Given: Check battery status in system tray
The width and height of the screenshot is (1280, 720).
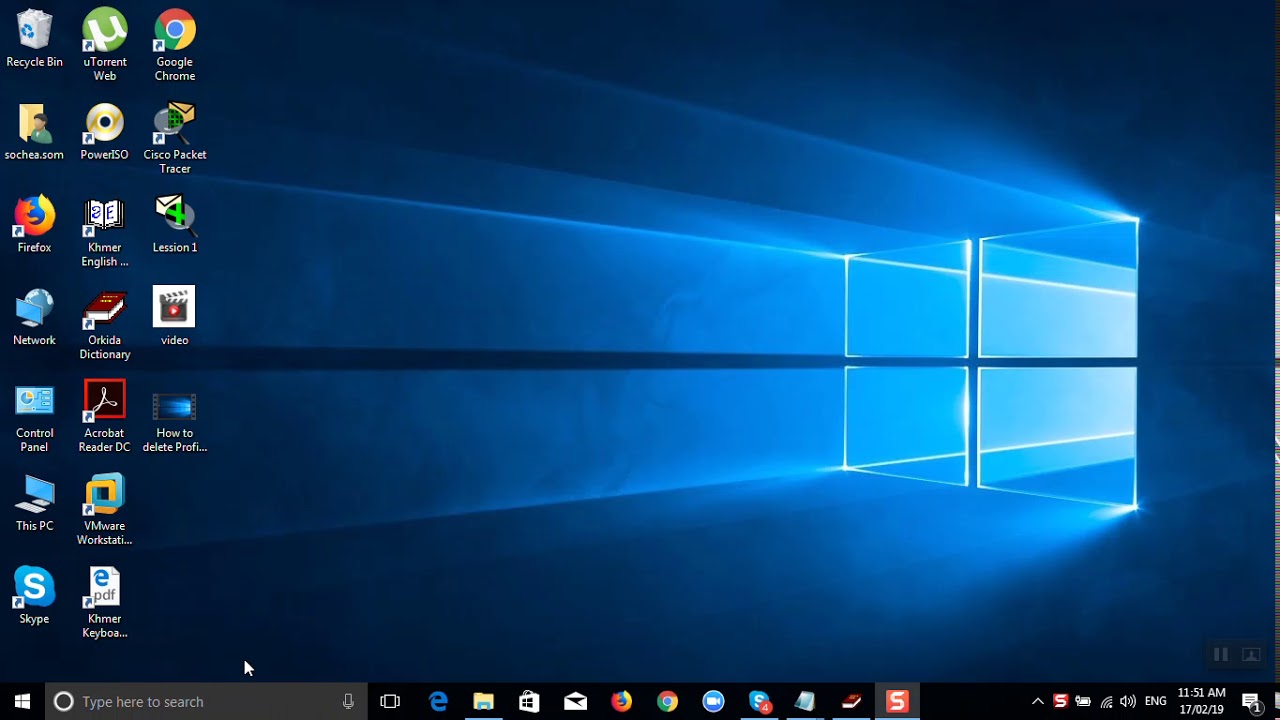Looking at the screenshot, I should point(1083,701).
